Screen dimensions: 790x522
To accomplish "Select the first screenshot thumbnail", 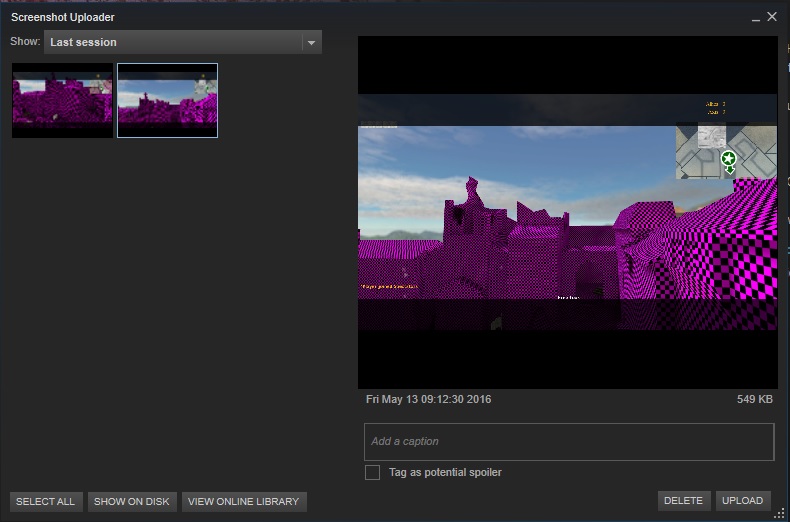I will 62,100.
